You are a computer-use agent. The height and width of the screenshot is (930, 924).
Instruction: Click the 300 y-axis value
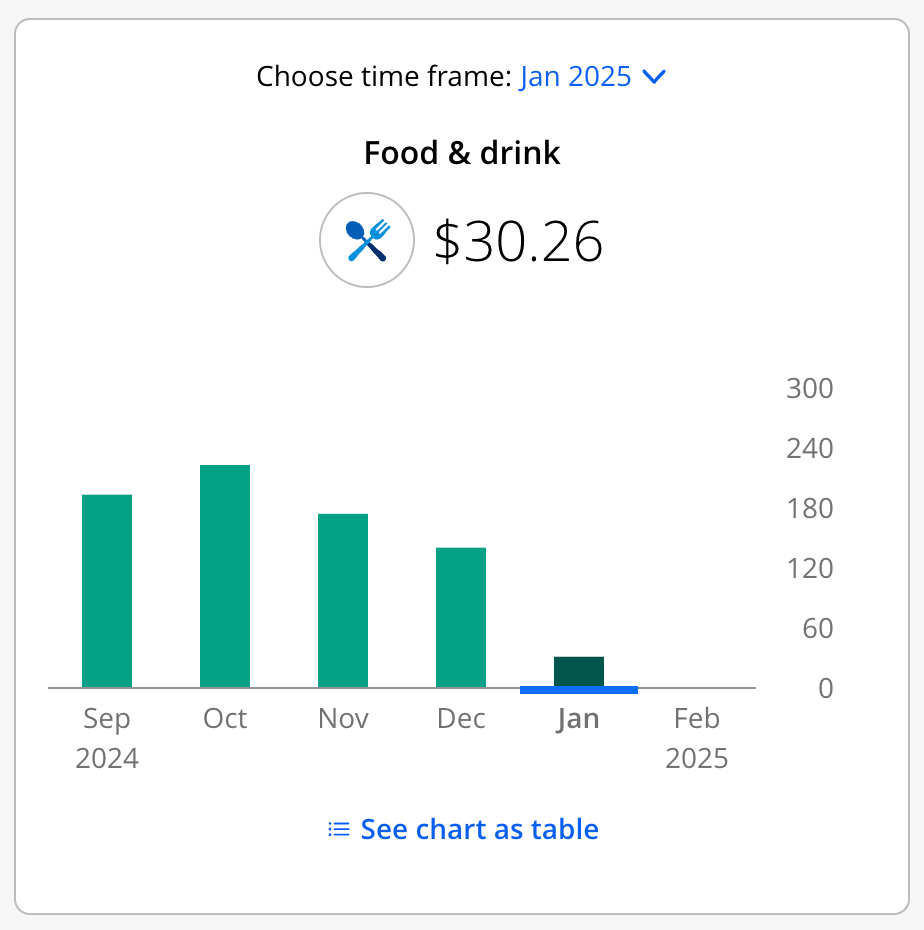(x=809, y=388)
